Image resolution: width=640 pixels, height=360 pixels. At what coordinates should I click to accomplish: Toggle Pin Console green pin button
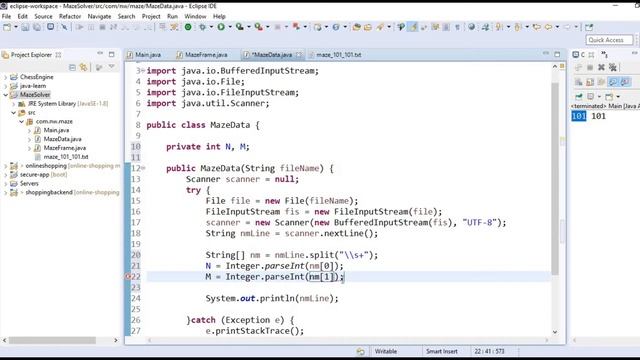pyautogui.click(x=578, y=96)
